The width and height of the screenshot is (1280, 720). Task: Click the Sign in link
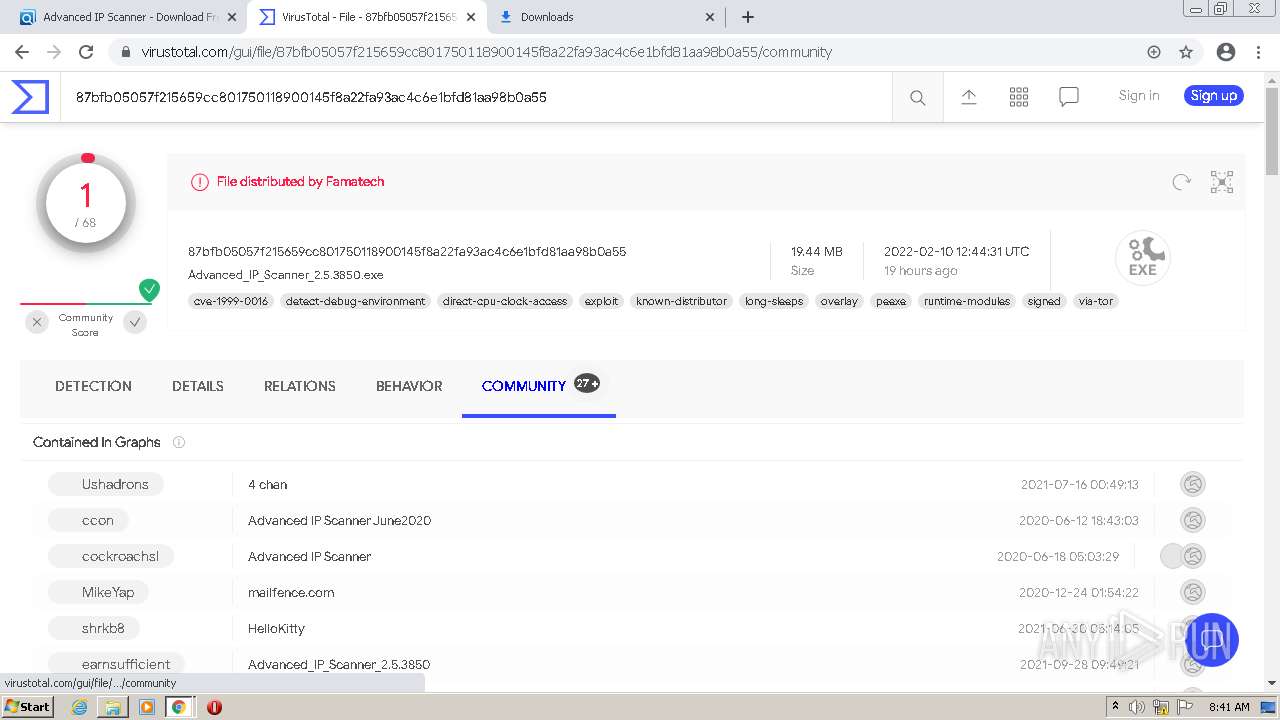click(1139, 96)
